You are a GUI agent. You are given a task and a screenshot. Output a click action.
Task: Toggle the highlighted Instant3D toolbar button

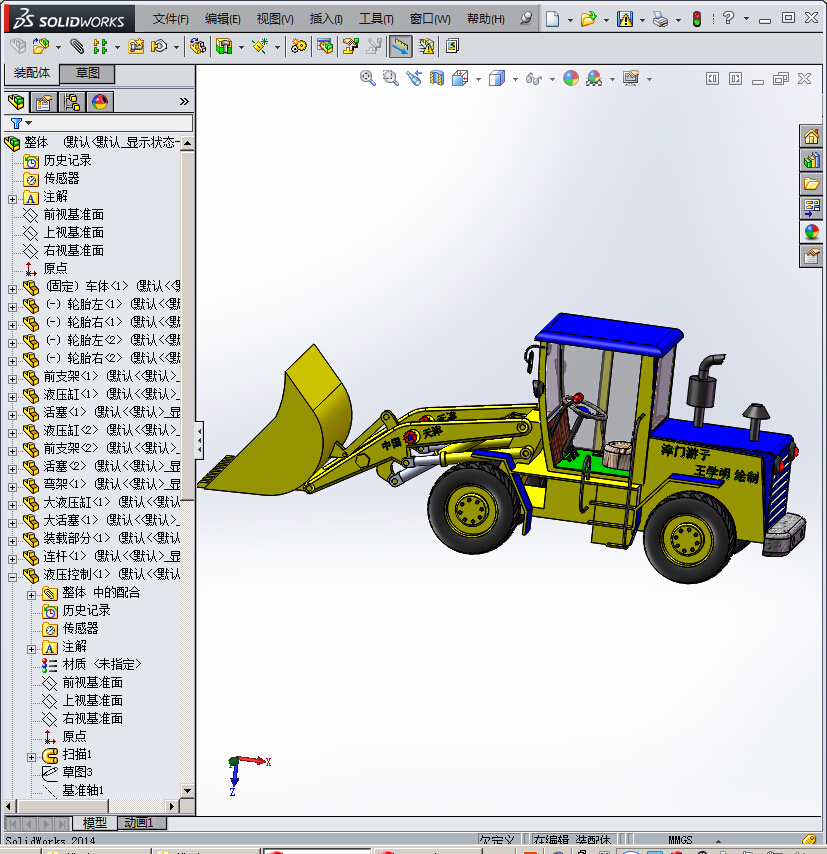[x=400, y=46]
